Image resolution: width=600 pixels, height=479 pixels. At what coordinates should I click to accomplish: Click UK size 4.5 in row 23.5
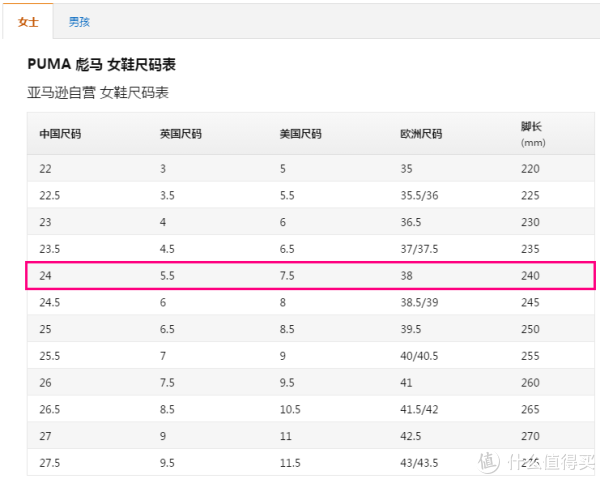click(x=167, y=249)
